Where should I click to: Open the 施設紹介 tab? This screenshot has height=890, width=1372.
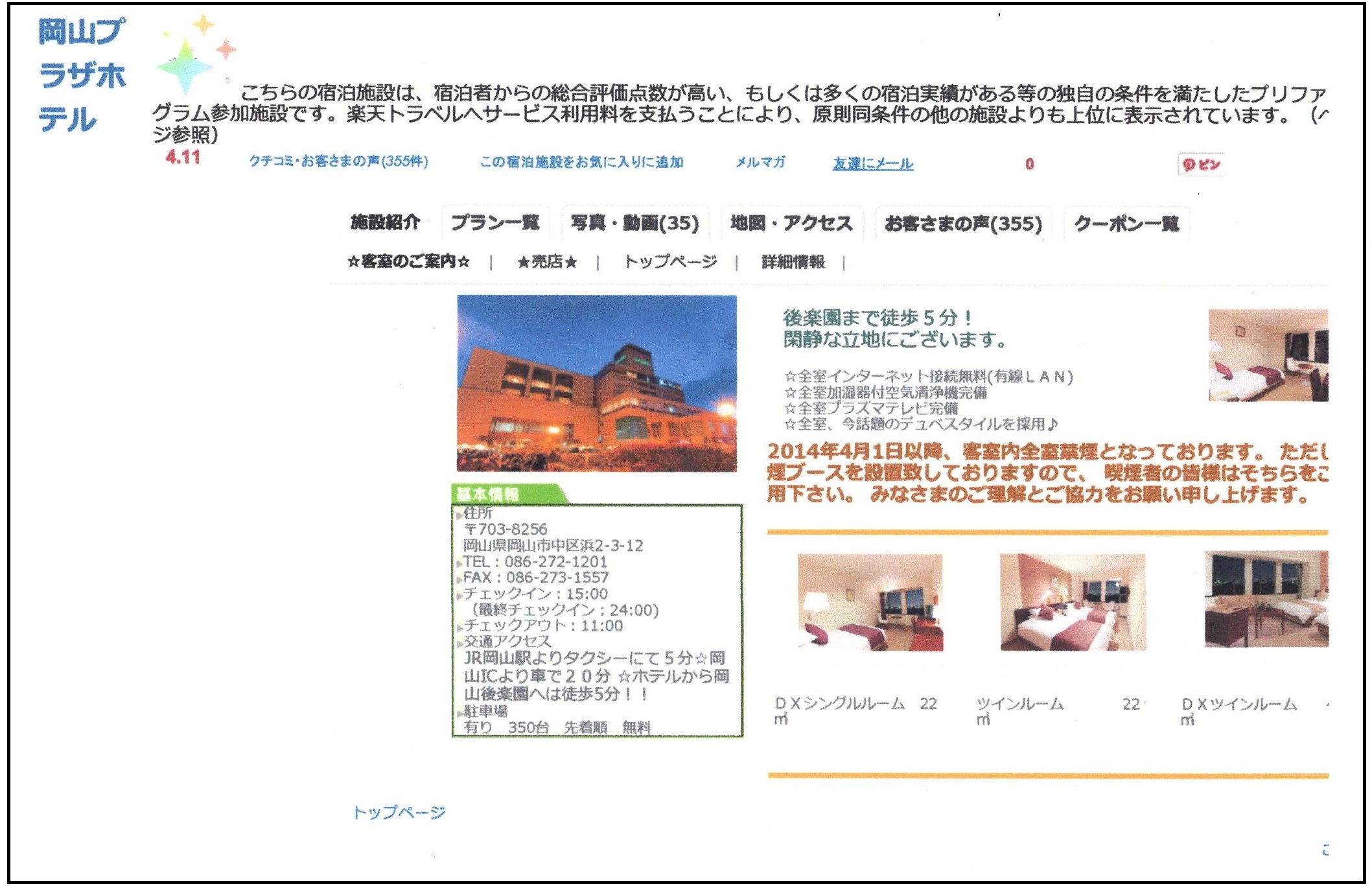coord(385,222)
